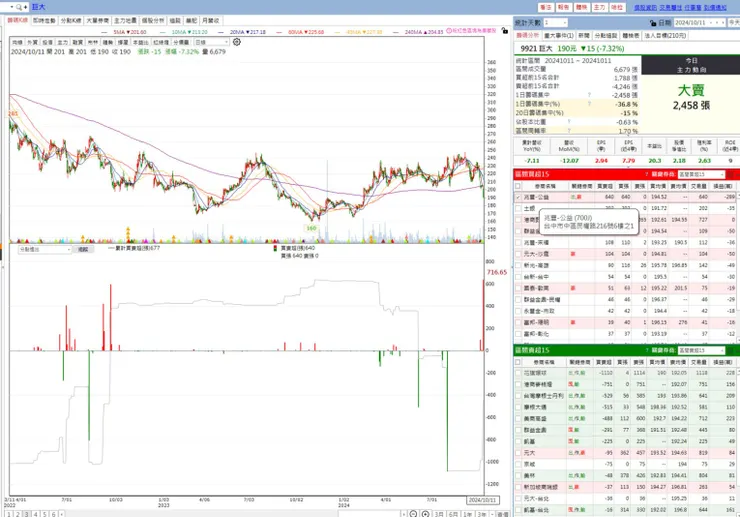Toggle 外資 overlay on the chart toolbar
The width and height of the screenshot is (740, 517).
33,42
